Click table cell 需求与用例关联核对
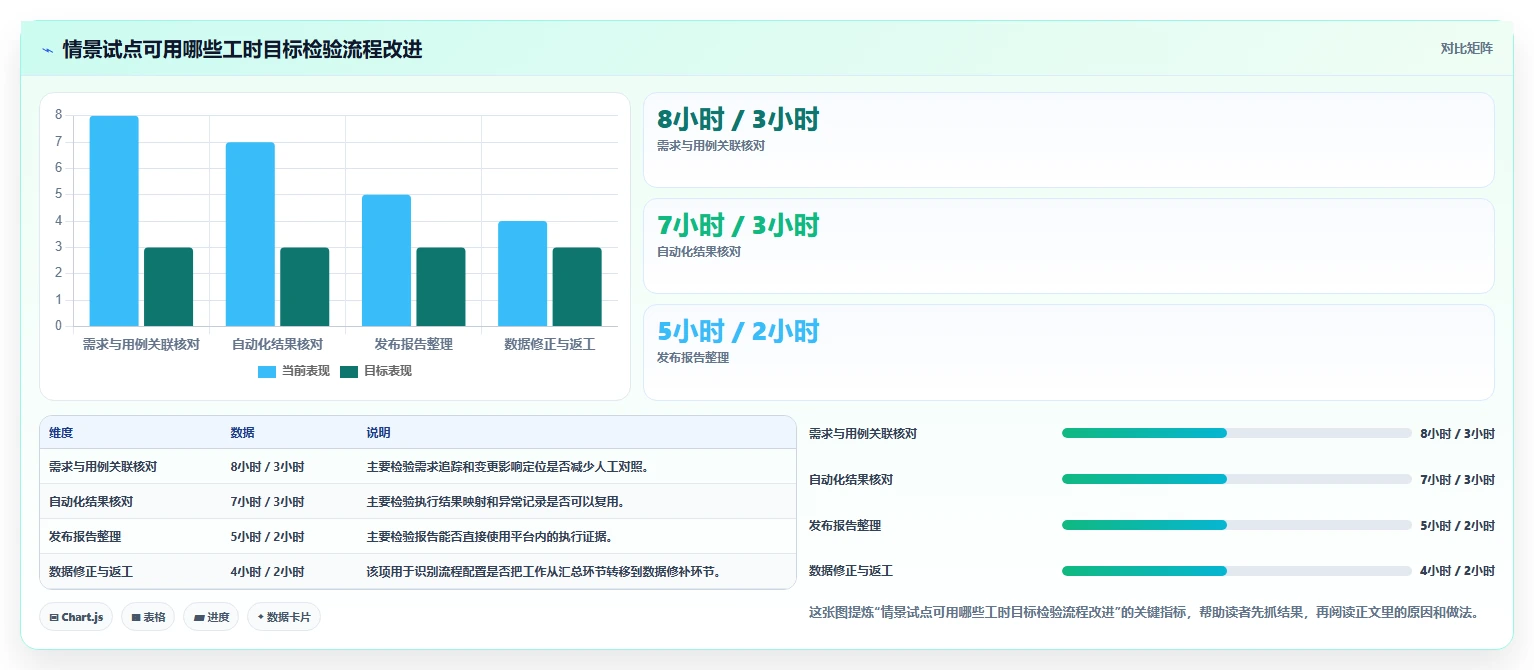This screenshot has height=670, width=1534. (103, 467)
